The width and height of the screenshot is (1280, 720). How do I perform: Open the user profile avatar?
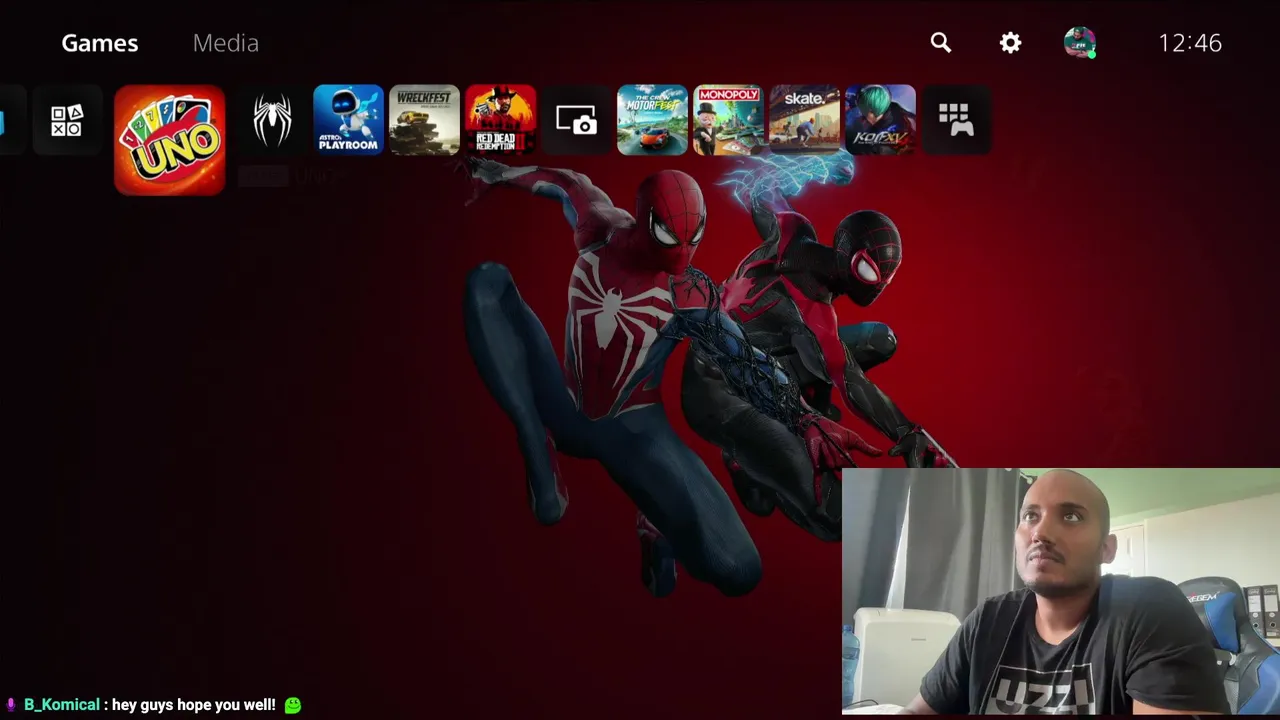[x=1080, y=43]
